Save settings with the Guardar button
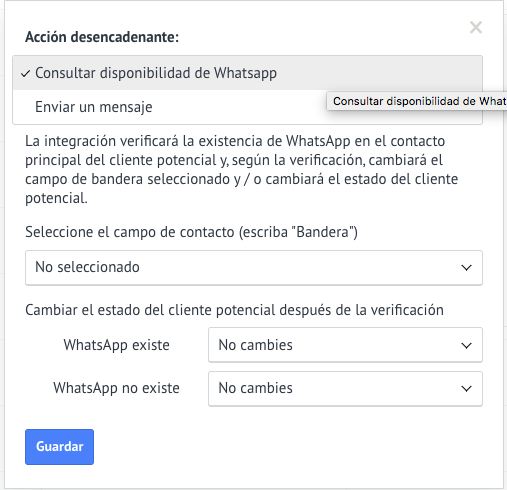 coord(59,447)
